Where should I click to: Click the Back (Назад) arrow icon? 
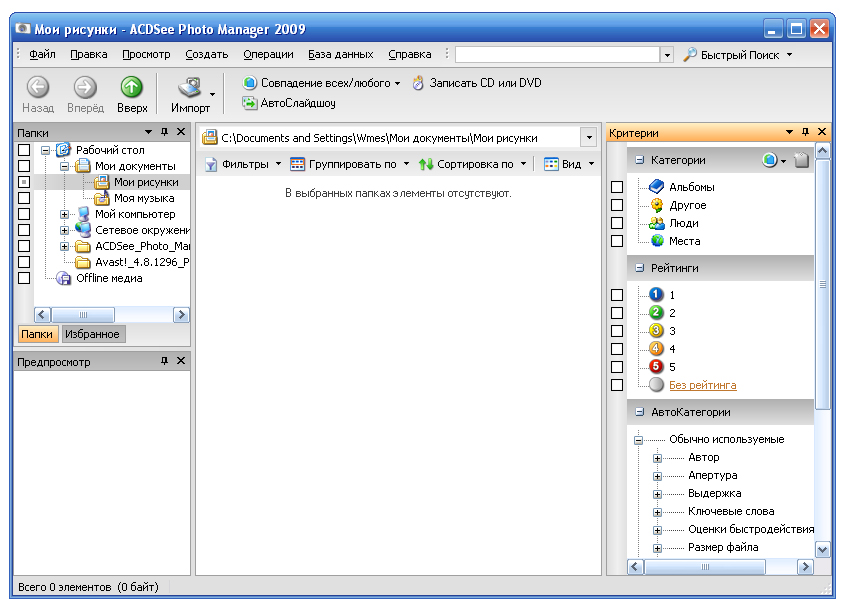coord(38,87)
